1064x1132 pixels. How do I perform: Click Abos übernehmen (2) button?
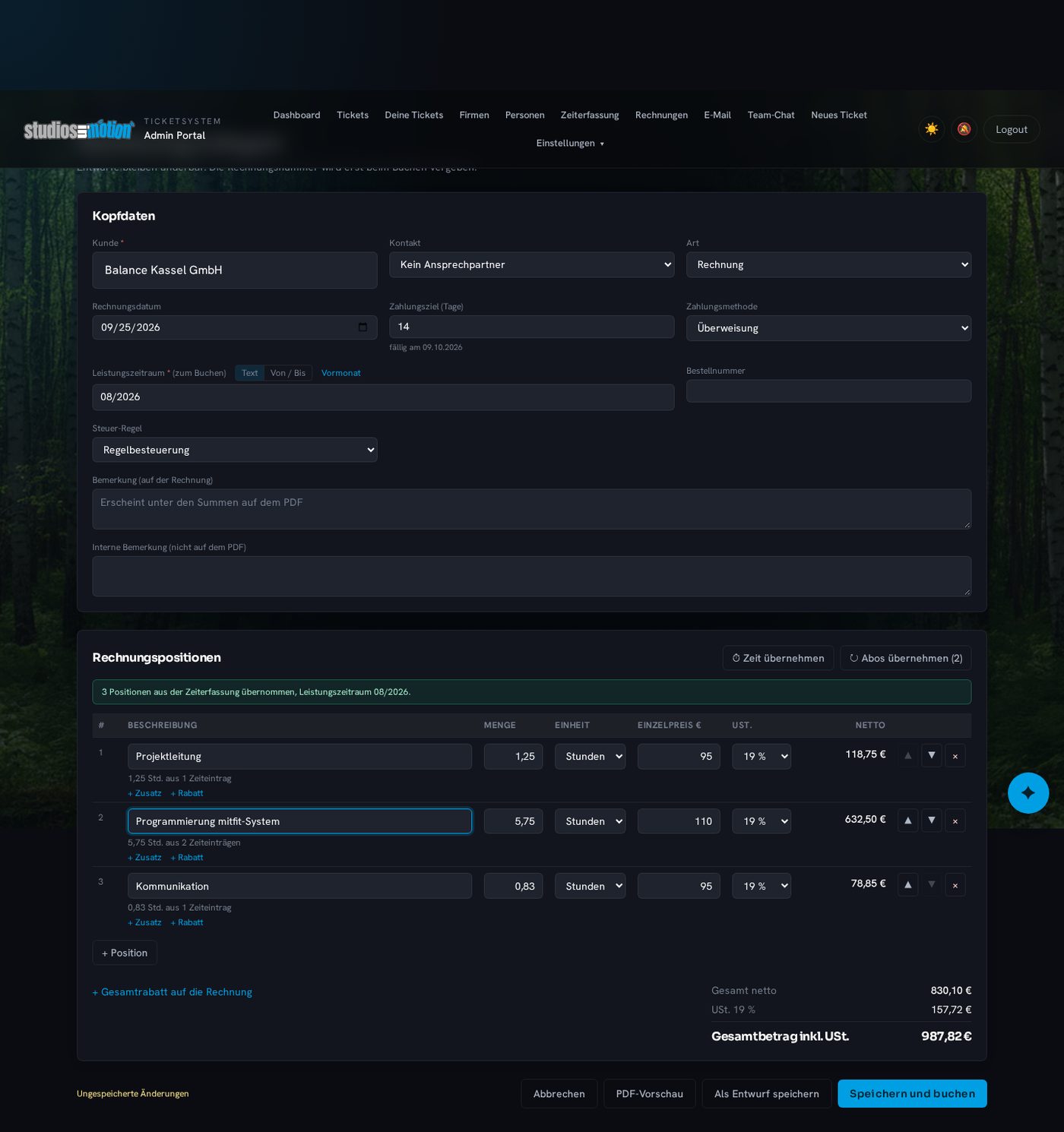[x=906, y=658]
